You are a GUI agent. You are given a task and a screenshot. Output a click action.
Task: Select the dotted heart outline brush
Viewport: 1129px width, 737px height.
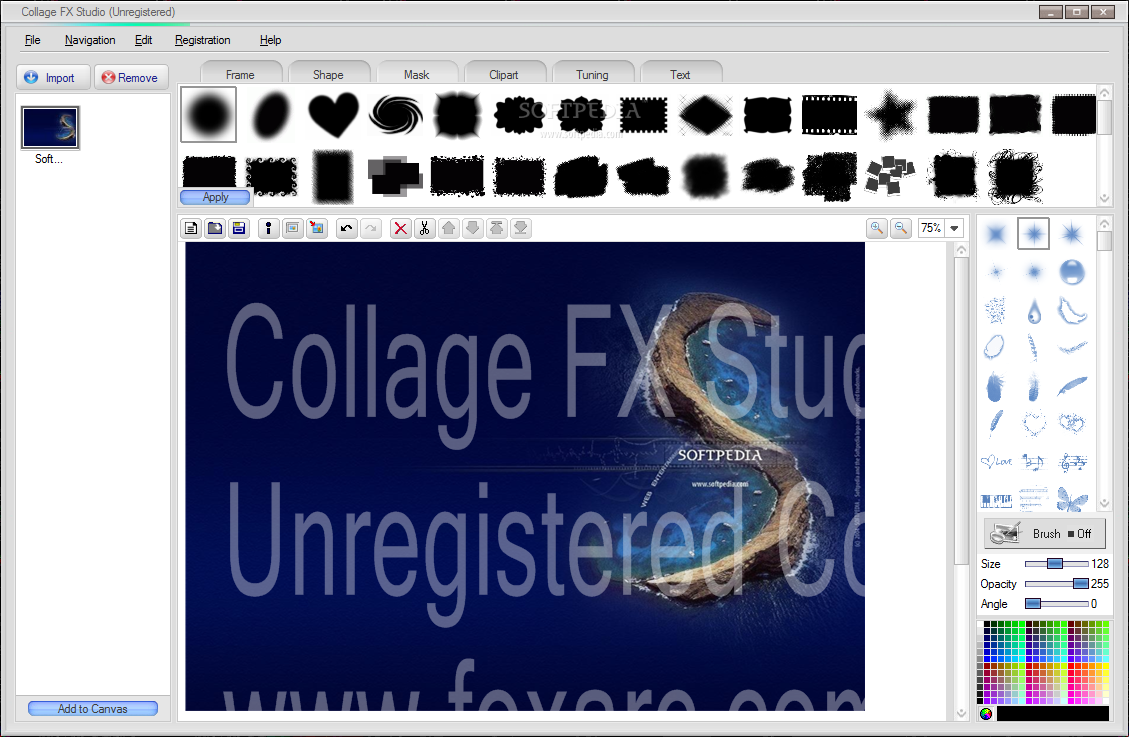click(x=1034, y=423)
